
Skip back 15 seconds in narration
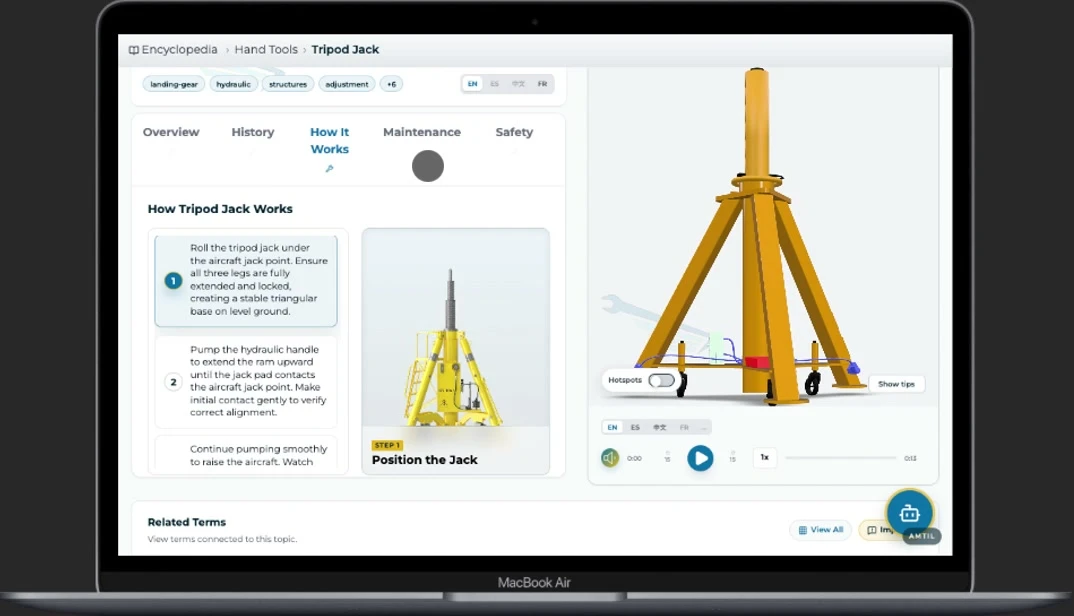667,458
